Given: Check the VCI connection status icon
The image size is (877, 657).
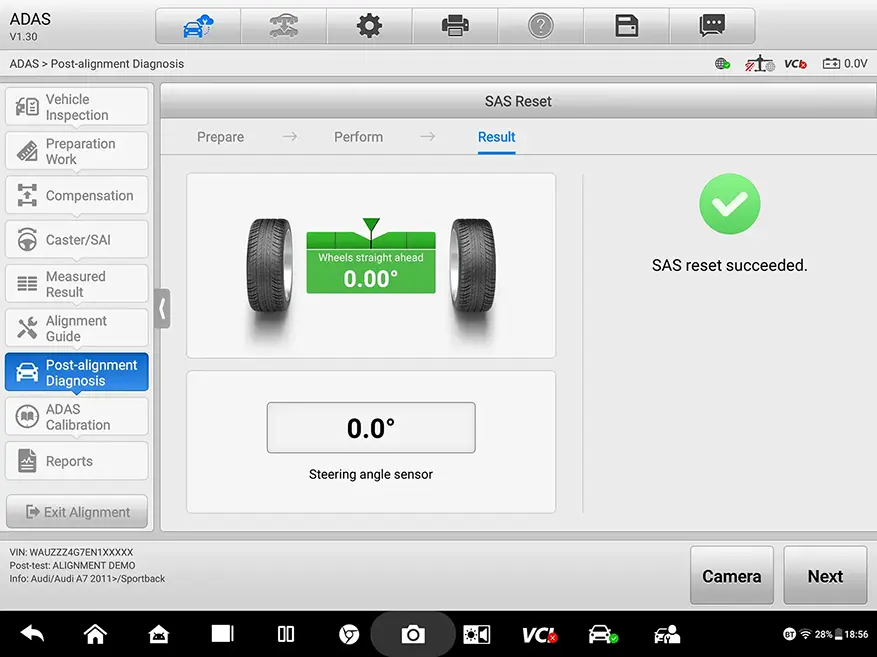Looking at the screenshot, I should click(795, 62).
